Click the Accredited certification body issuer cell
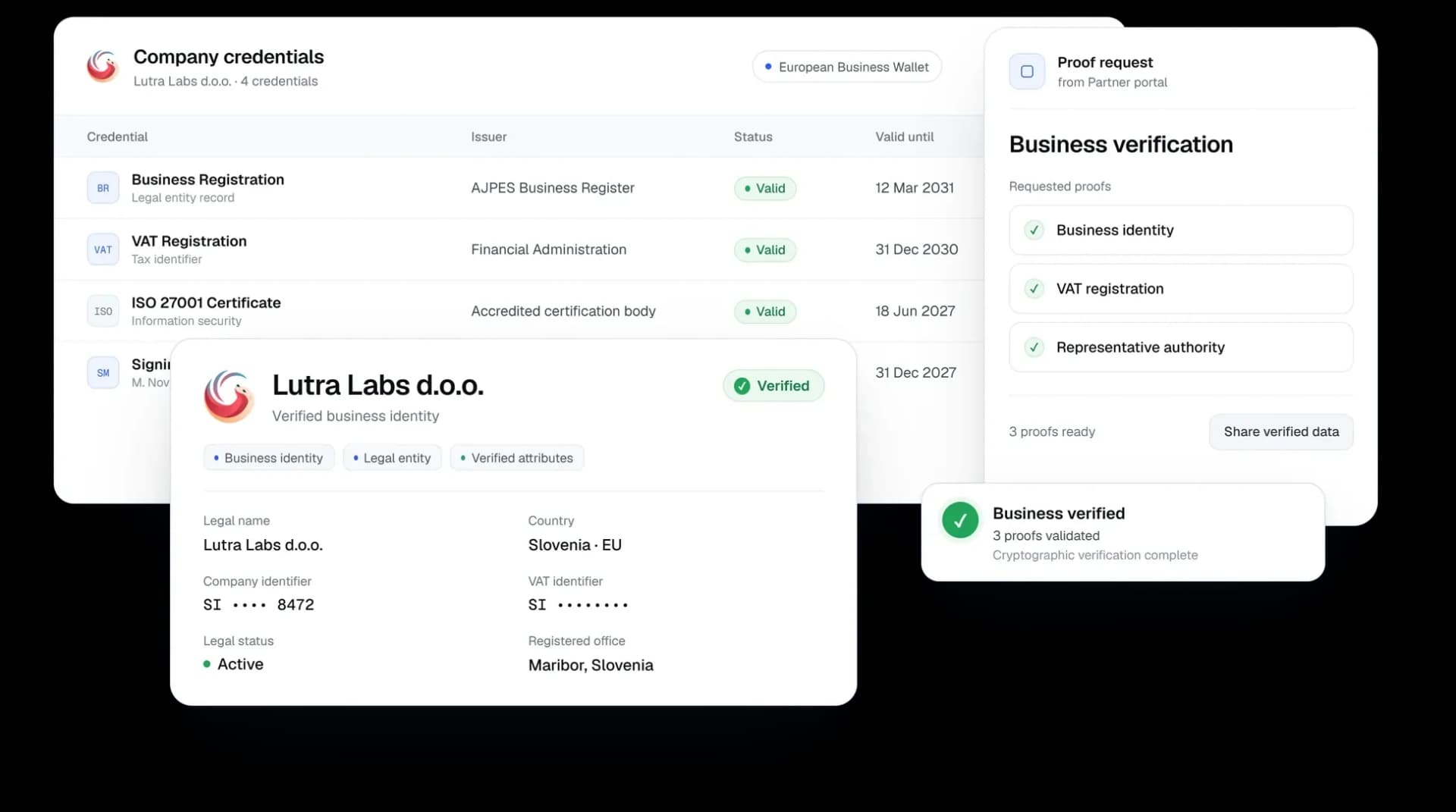This screenshot has height=812, width=1456. (x=563, y=311)
